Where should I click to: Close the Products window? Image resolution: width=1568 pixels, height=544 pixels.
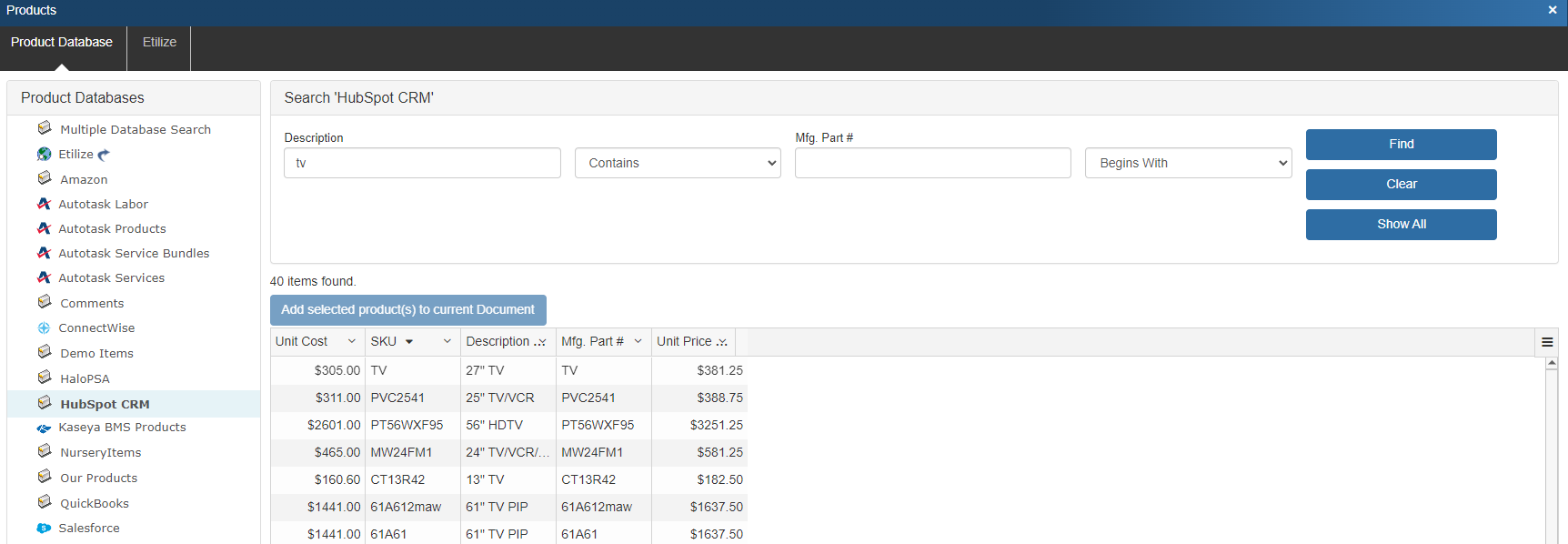(x=1553, y=10)
